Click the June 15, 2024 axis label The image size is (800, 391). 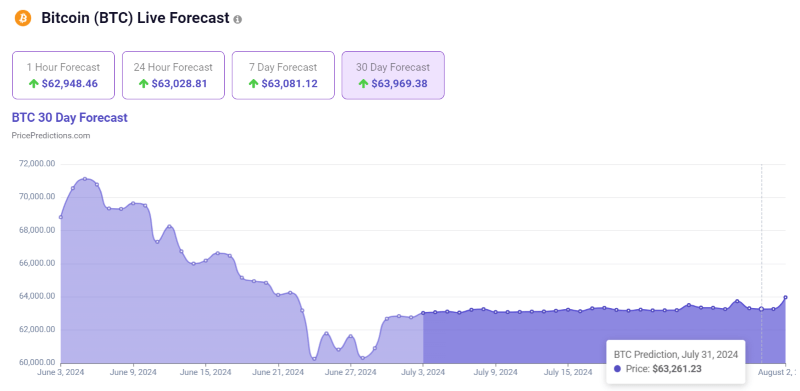[x=205, y=372]
